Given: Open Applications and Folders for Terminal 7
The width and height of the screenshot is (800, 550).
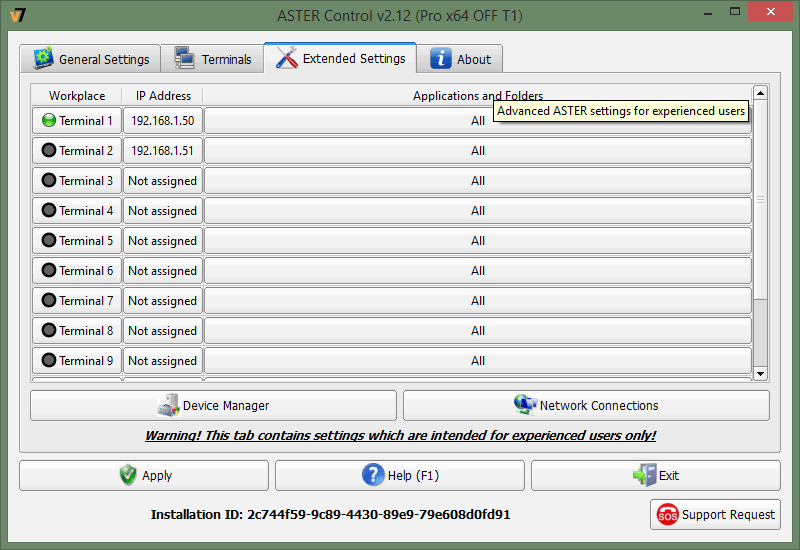Looking at the screenshot, I should coord(478,301).
